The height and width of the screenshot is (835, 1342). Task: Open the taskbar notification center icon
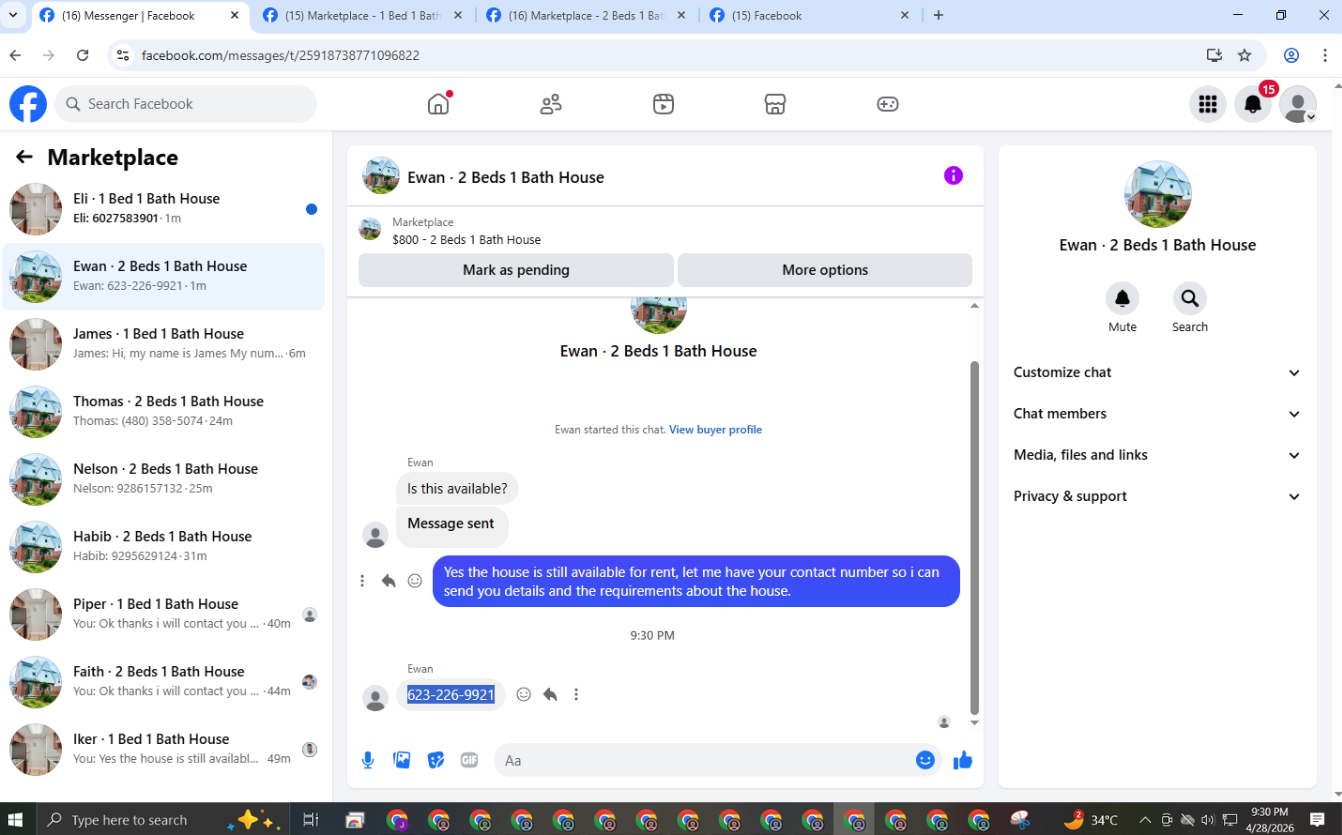coord(1317,820)
